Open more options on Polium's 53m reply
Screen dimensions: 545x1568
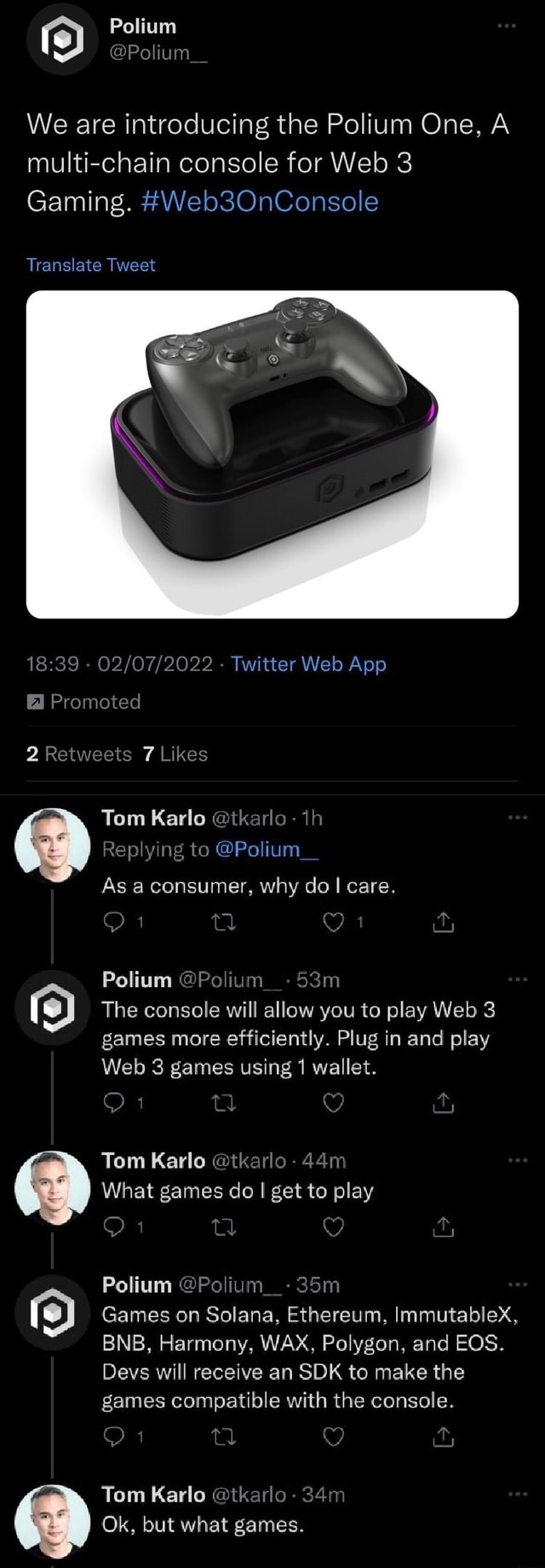518,979
